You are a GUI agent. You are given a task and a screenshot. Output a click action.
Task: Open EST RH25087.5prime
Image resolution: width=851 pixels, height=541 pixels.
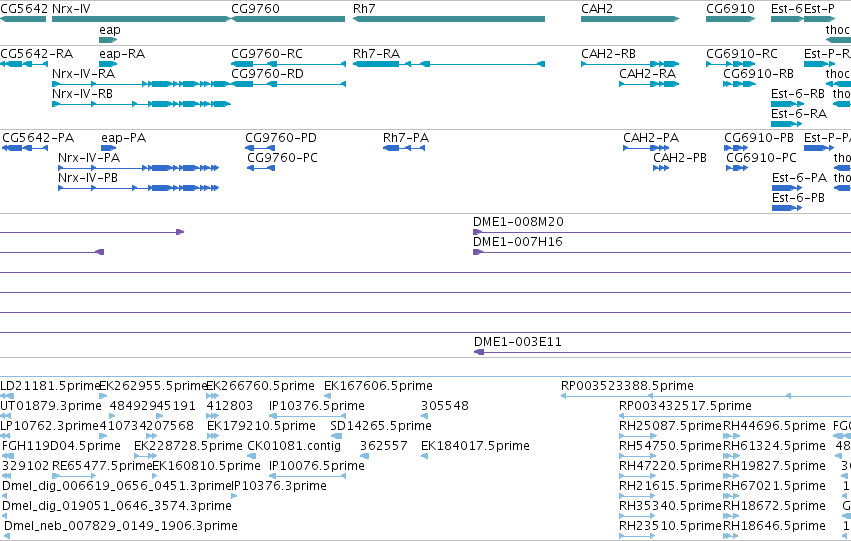click(x=670, y=426)
